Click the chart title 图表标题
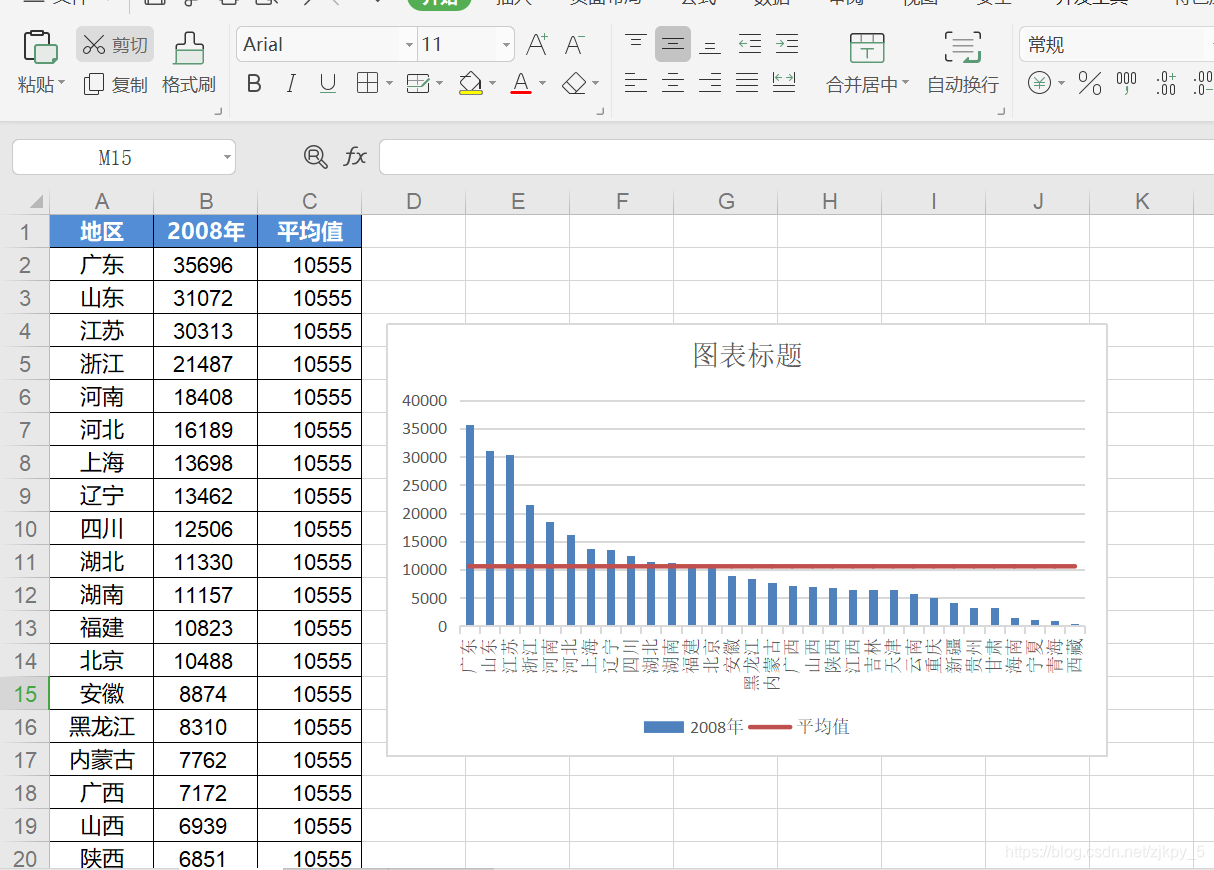The image size is (1214, 870). pos(748,355)
